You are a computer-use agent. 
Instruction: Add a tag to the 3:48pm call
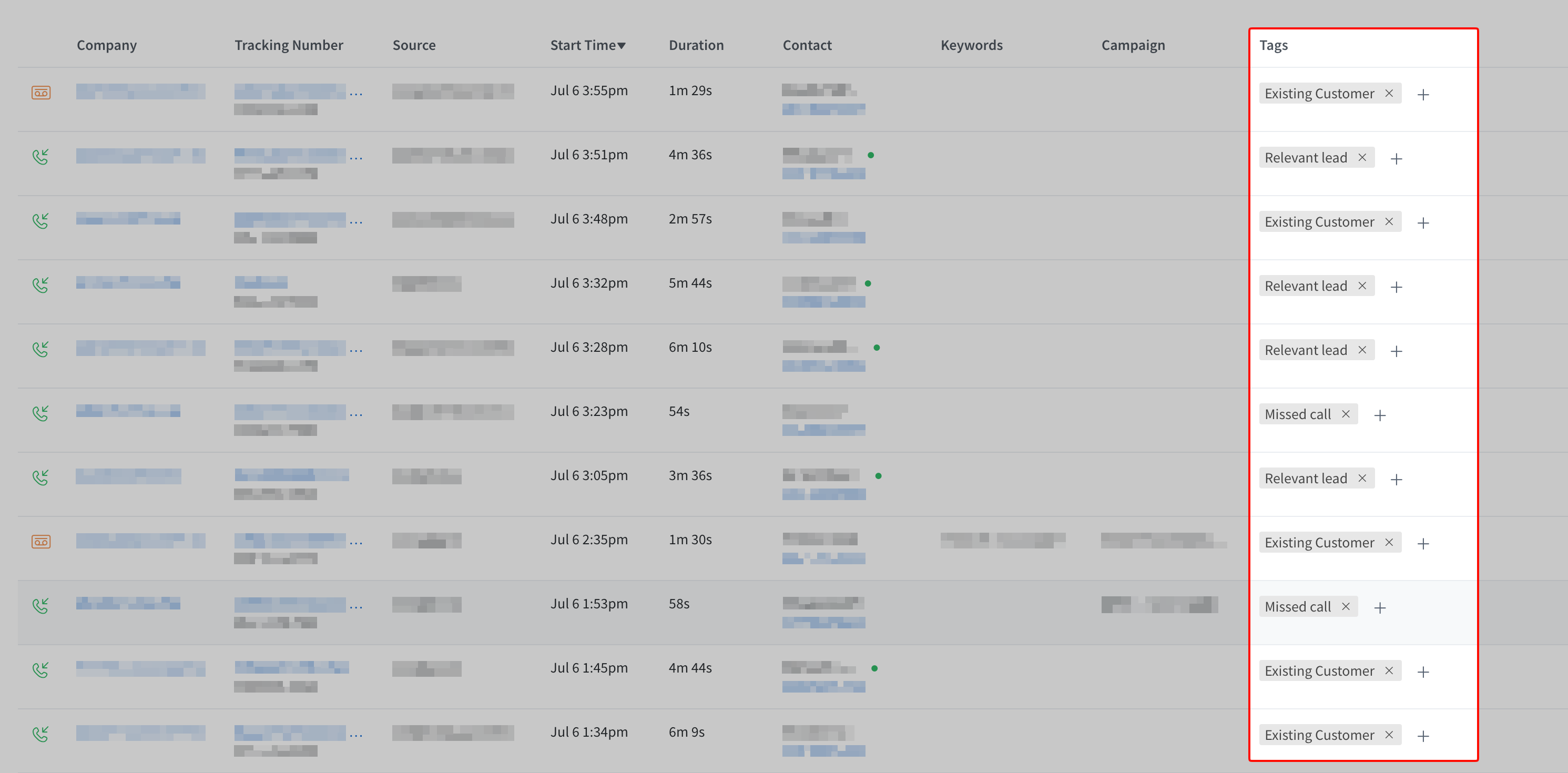(1423, 223)
